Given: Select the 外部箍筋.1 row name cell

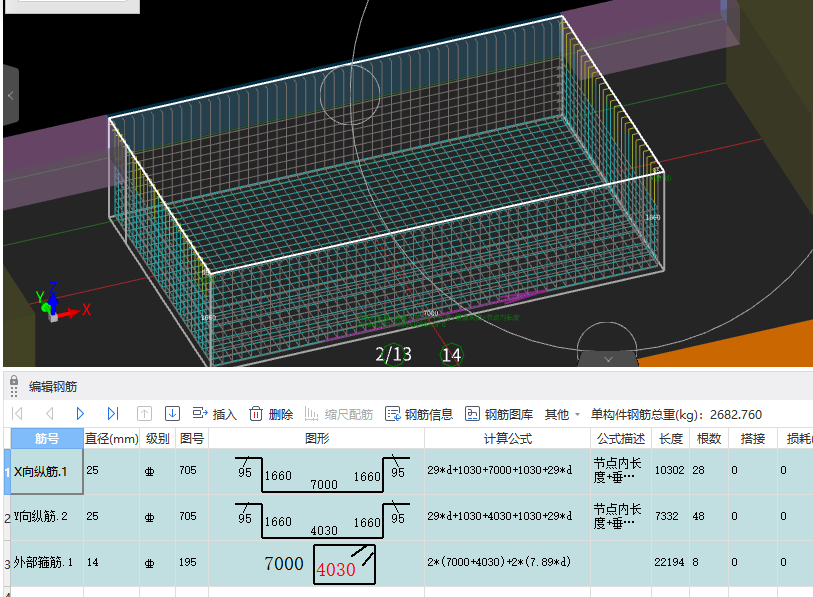Looking at the screenshot, I should coord(47,563).
